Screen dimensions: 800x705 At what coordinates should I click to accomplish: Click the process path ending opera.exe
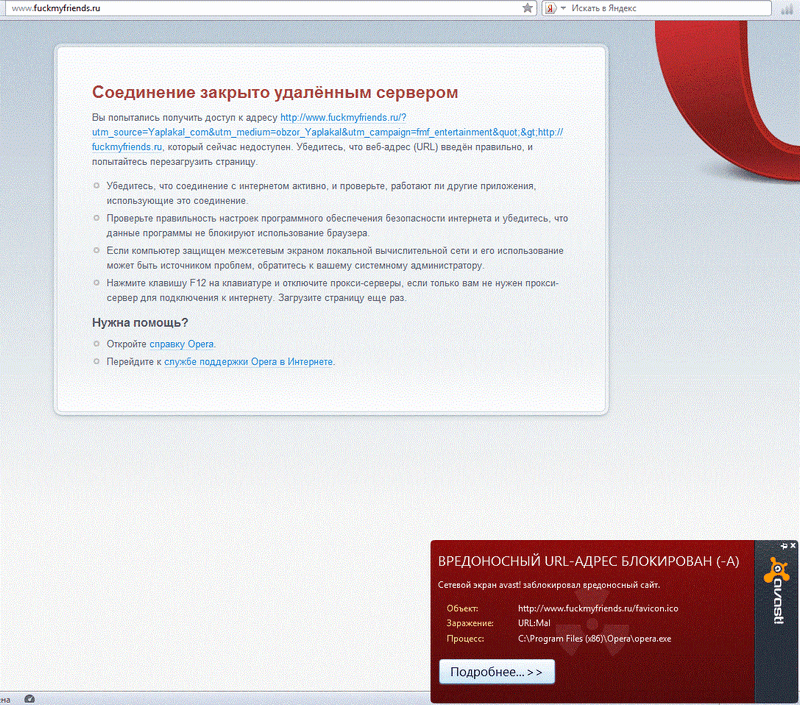594,639
